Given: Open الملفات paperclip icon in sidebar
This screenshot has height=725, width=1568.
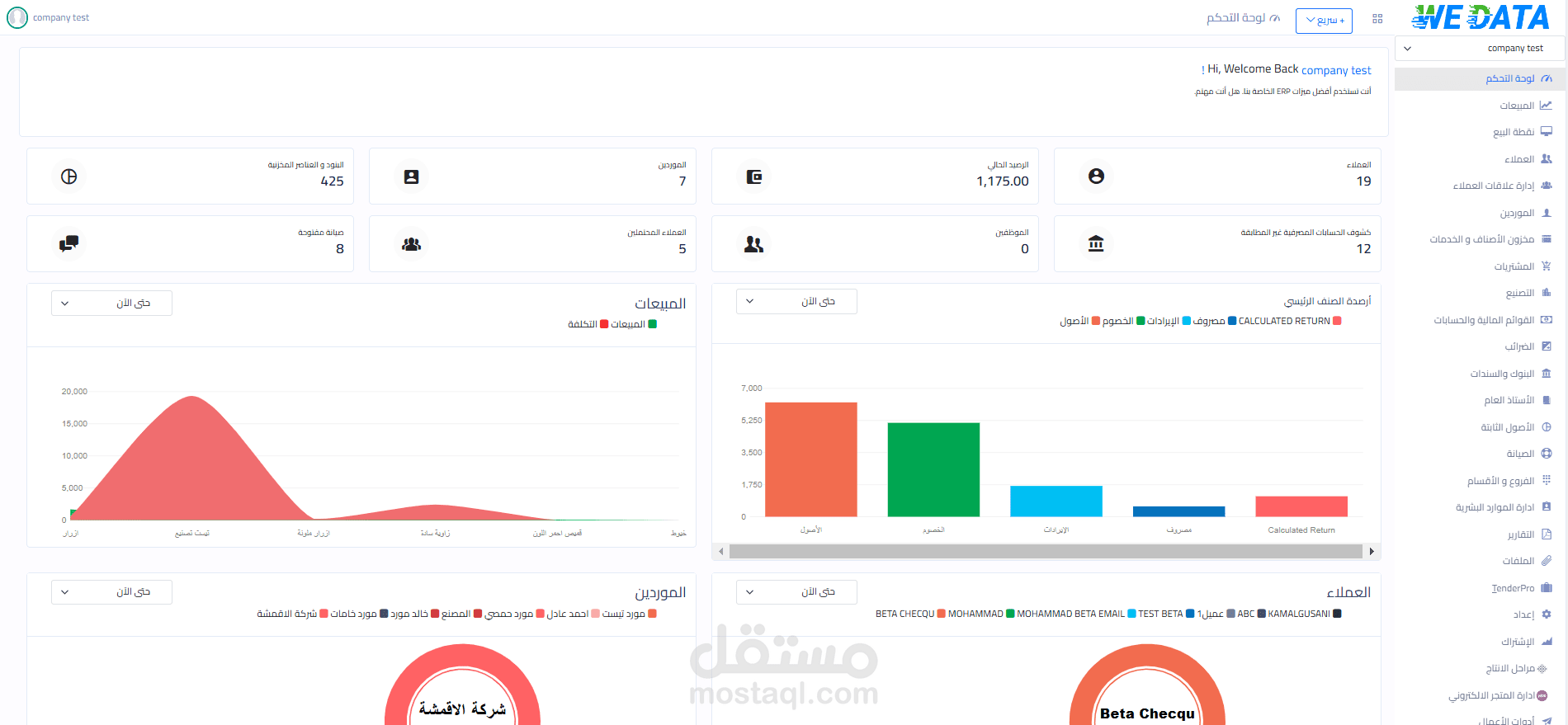Looking at the screenshot, I should [x=1547, y=561].
